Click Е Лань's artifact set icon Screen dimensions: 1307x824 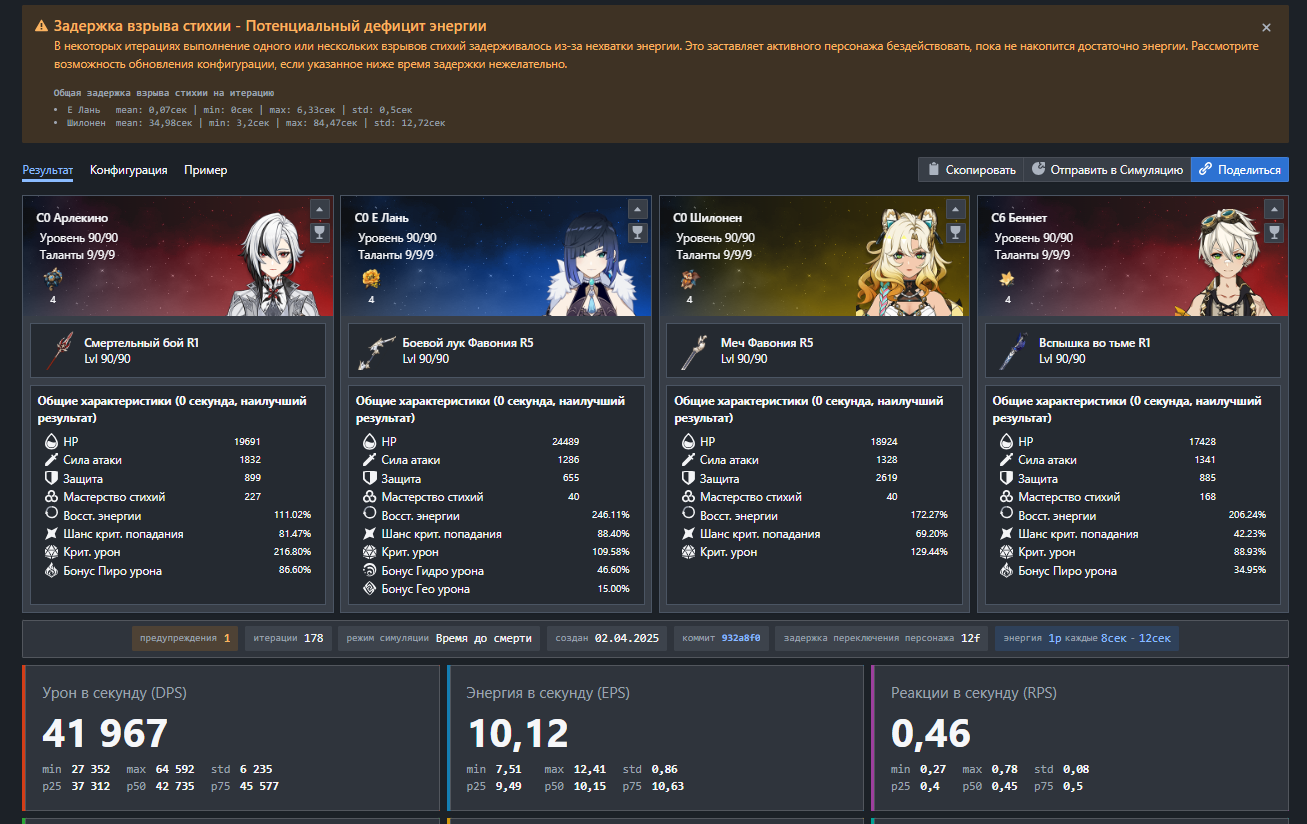(371, 278)
